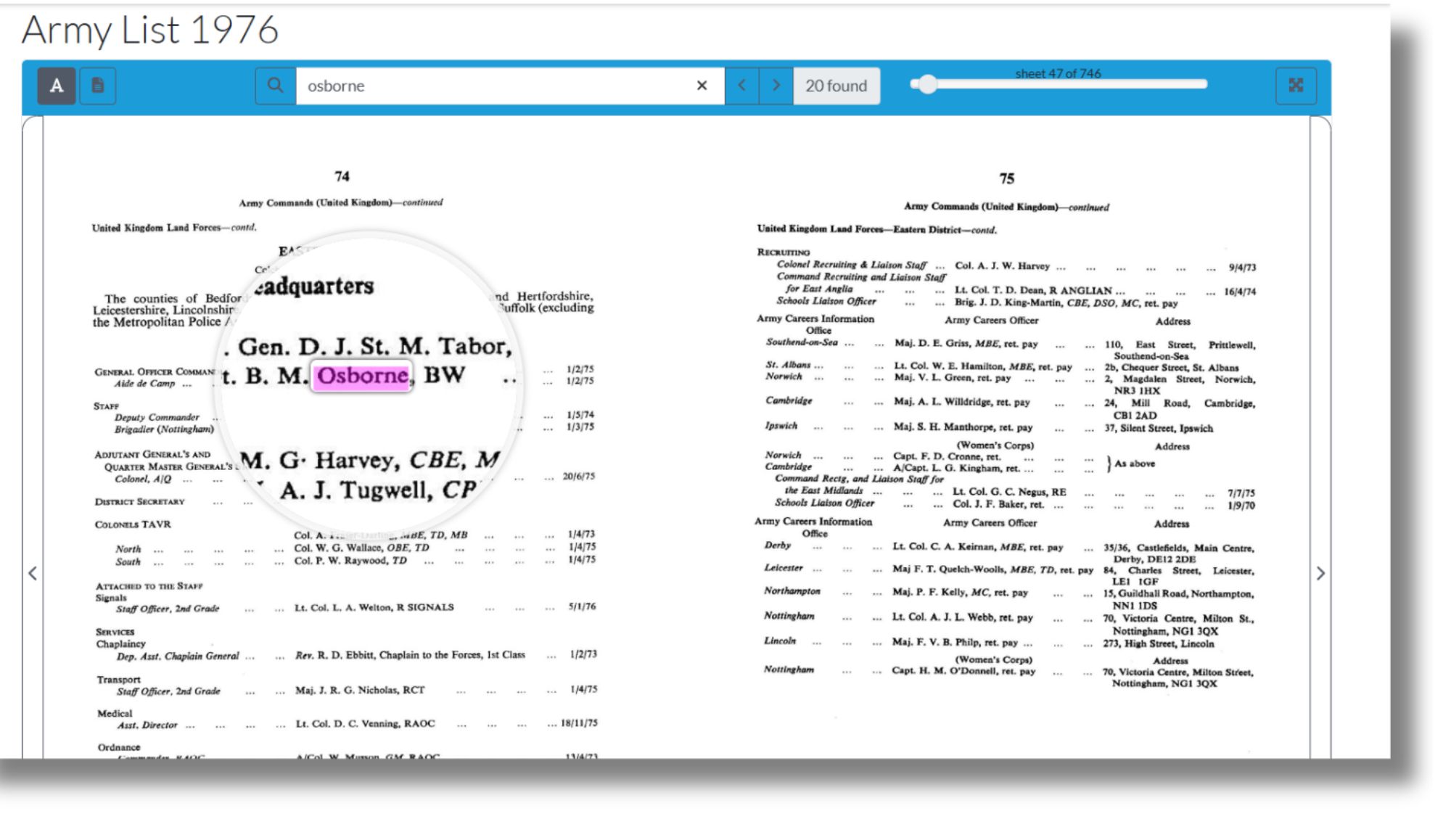The width and height of the screenshot is (1451, 840).
Task: Click the 'District Secretary' heading
Action: click(139, 501)
